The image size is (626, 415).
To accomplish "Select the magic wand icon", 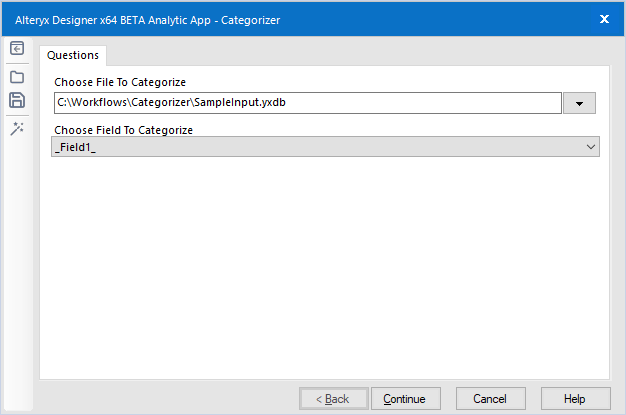I will click(x=17, y=128).
